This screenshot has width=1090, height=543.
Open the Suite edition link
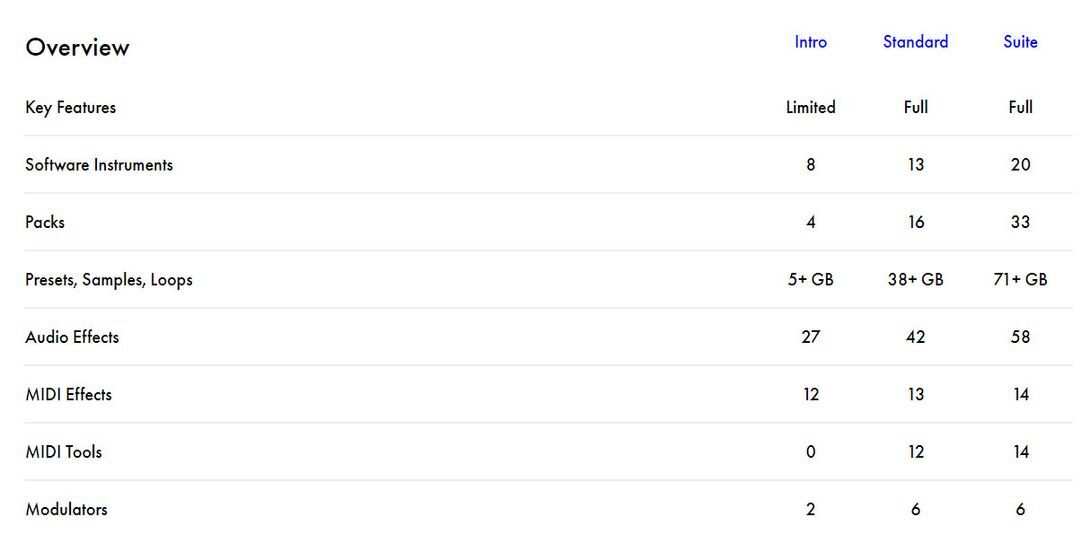1020,42
